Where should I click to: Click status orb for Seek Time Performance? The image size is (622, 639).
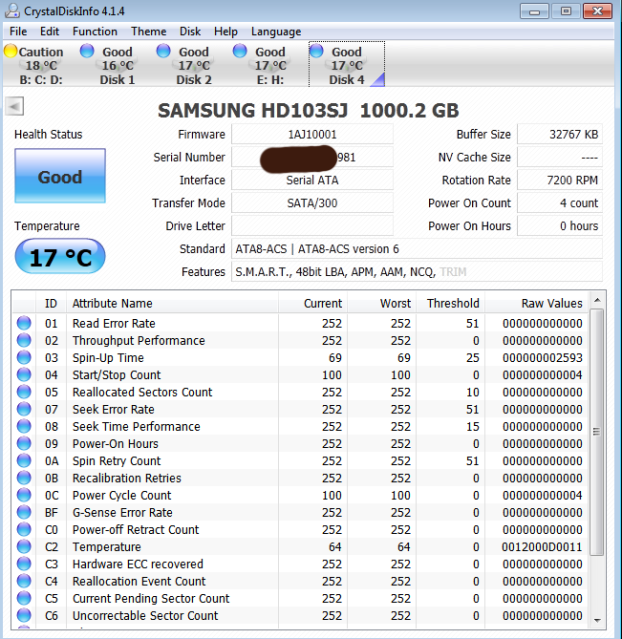[24, 426]
